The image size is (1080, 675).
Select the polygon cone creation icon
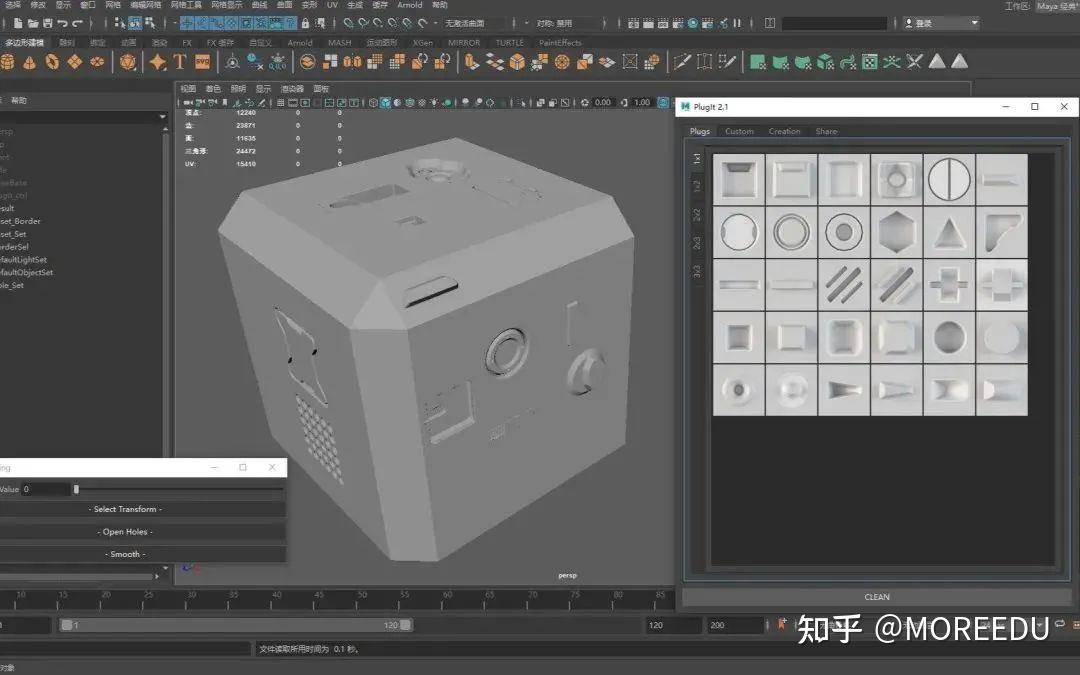pyautogui.click(x=29, y=62)
